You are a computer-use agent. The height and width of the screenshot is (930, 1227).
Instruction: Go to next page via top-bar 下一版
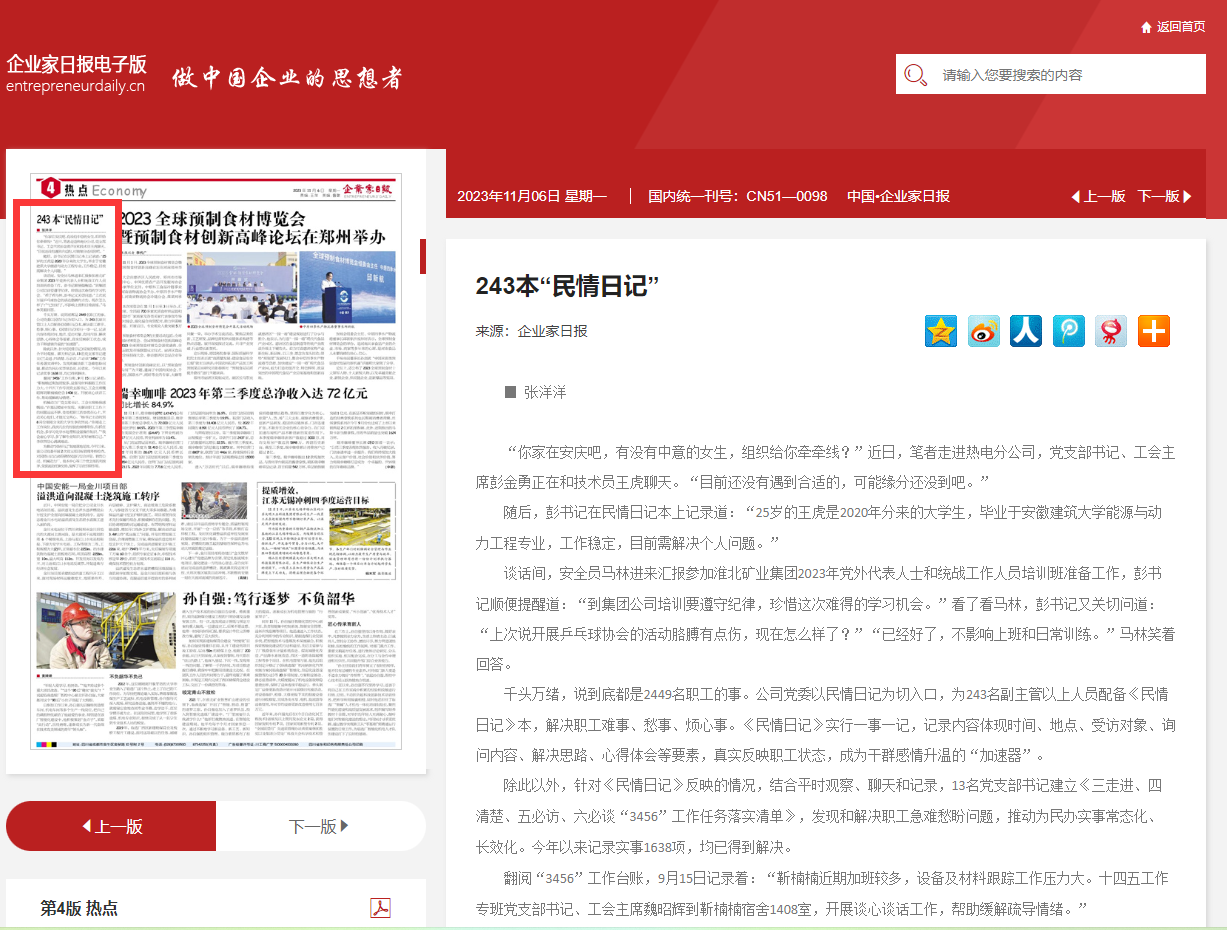(1164, 196)
